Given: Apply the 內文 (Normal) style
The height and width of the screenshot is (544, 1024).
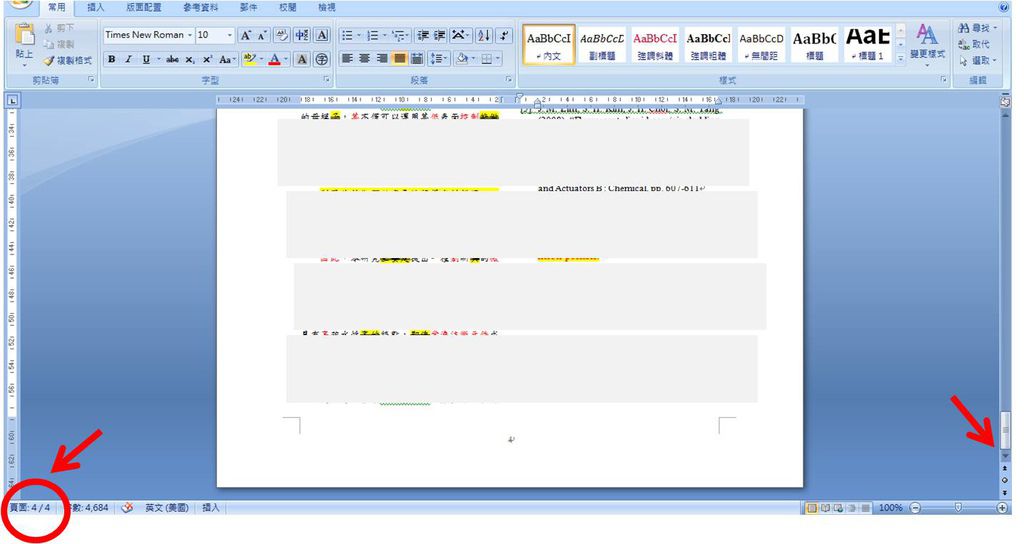Looking at the screenshot, I should tap(549, 44).
